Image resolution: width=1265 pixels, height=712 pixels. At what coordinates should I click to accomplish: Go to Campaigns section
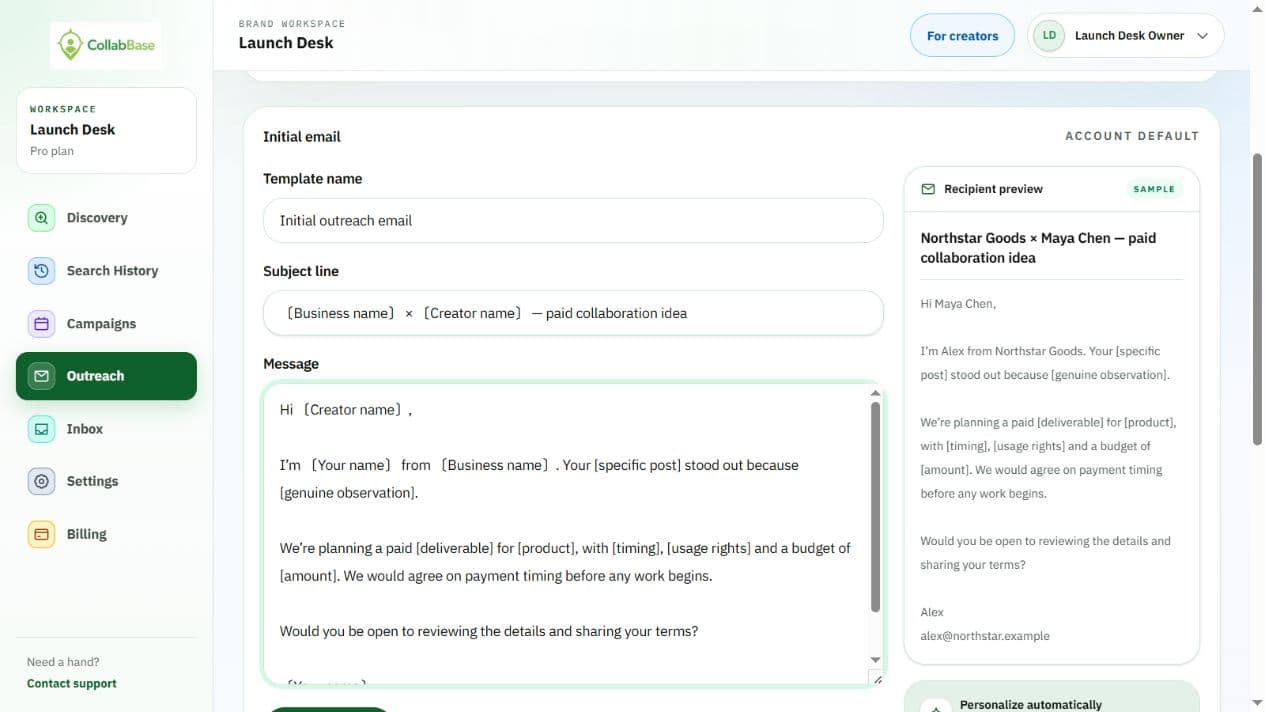tap(106, 324)
